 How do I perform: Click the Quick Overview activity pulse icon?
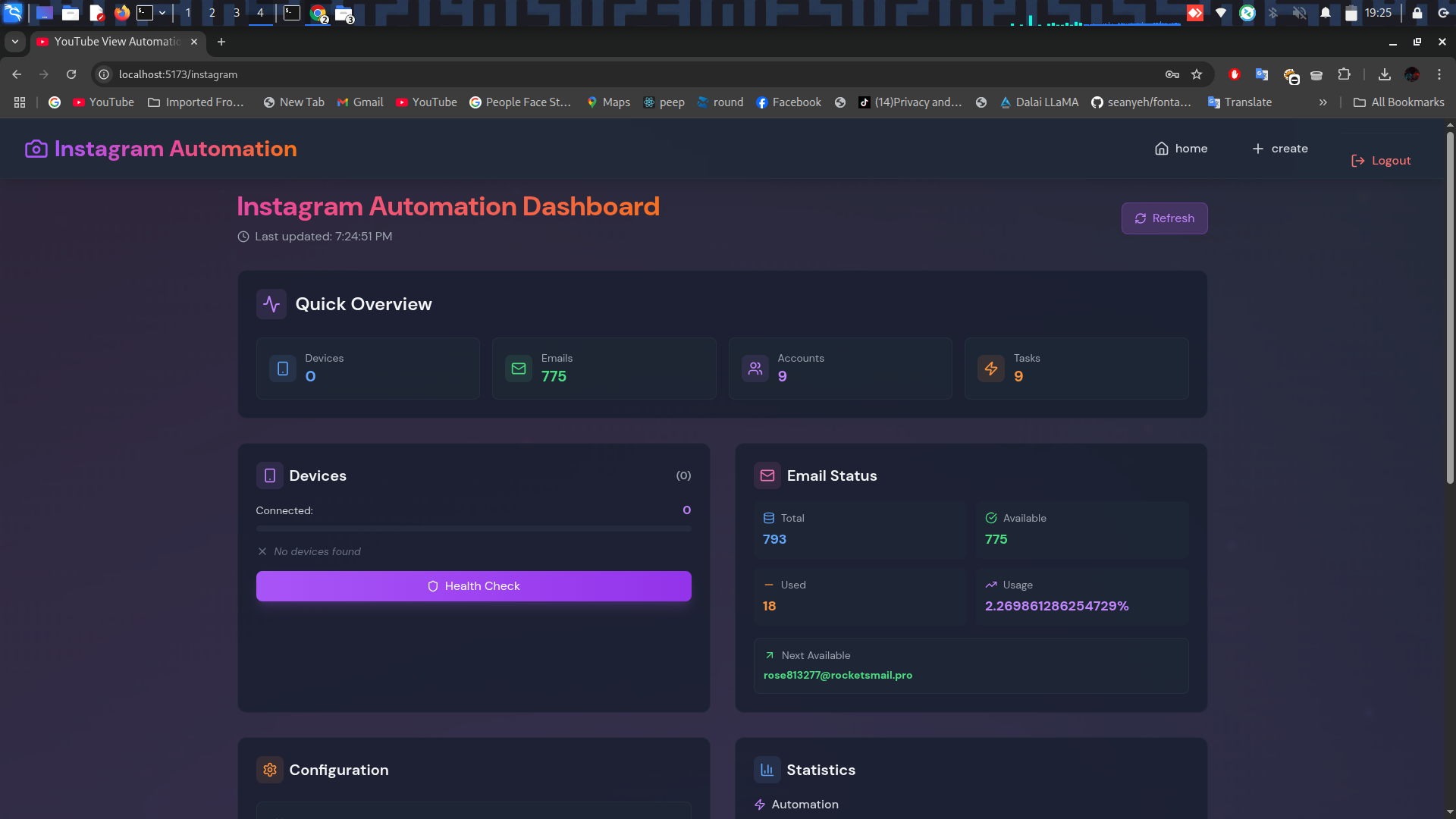pyautogui.click(x=271, y=304)
